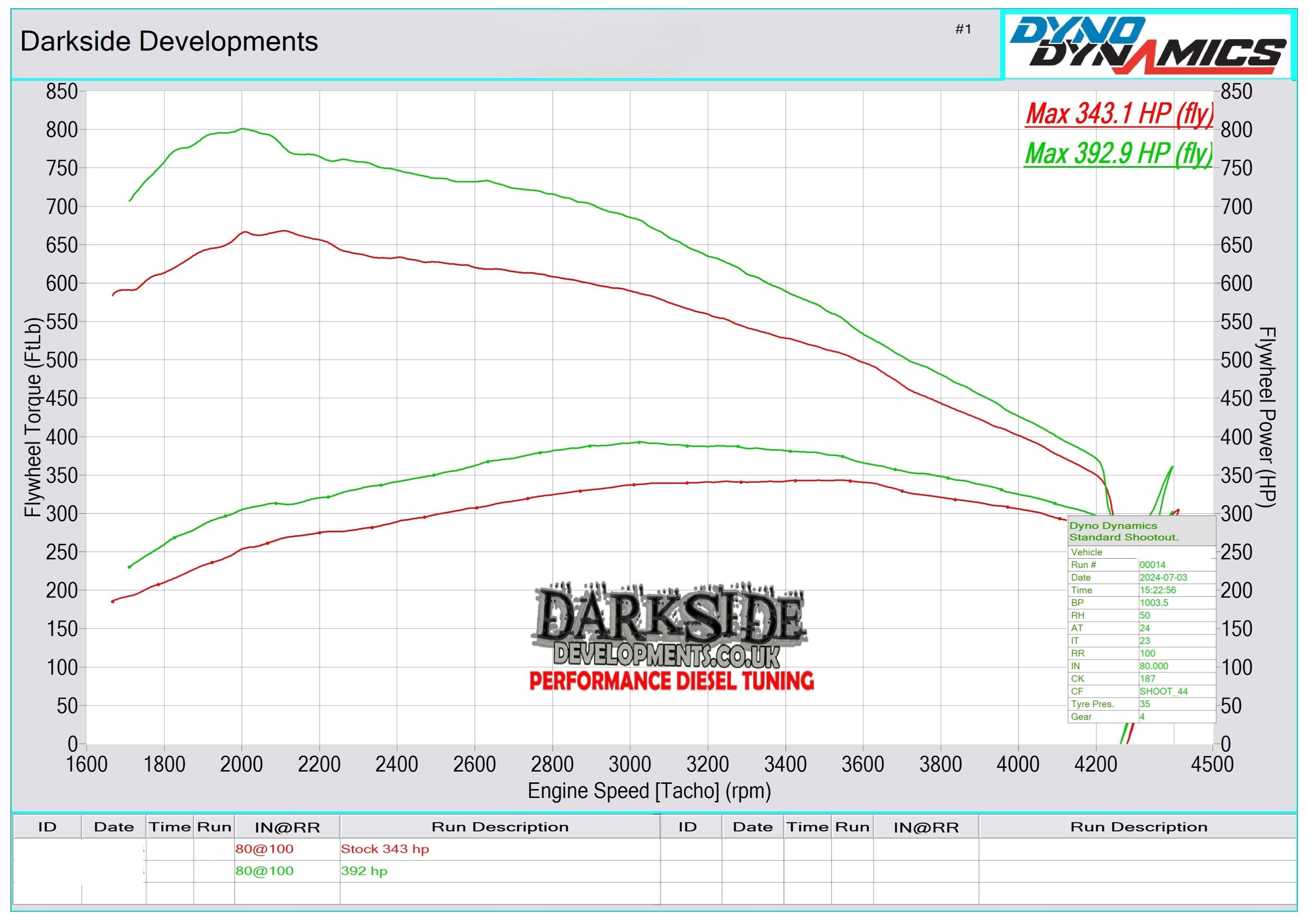Click the Dyno Dynamics logo
Image resolution: width=1308 pixels, height=924 pixels.
click(1147, 45)
